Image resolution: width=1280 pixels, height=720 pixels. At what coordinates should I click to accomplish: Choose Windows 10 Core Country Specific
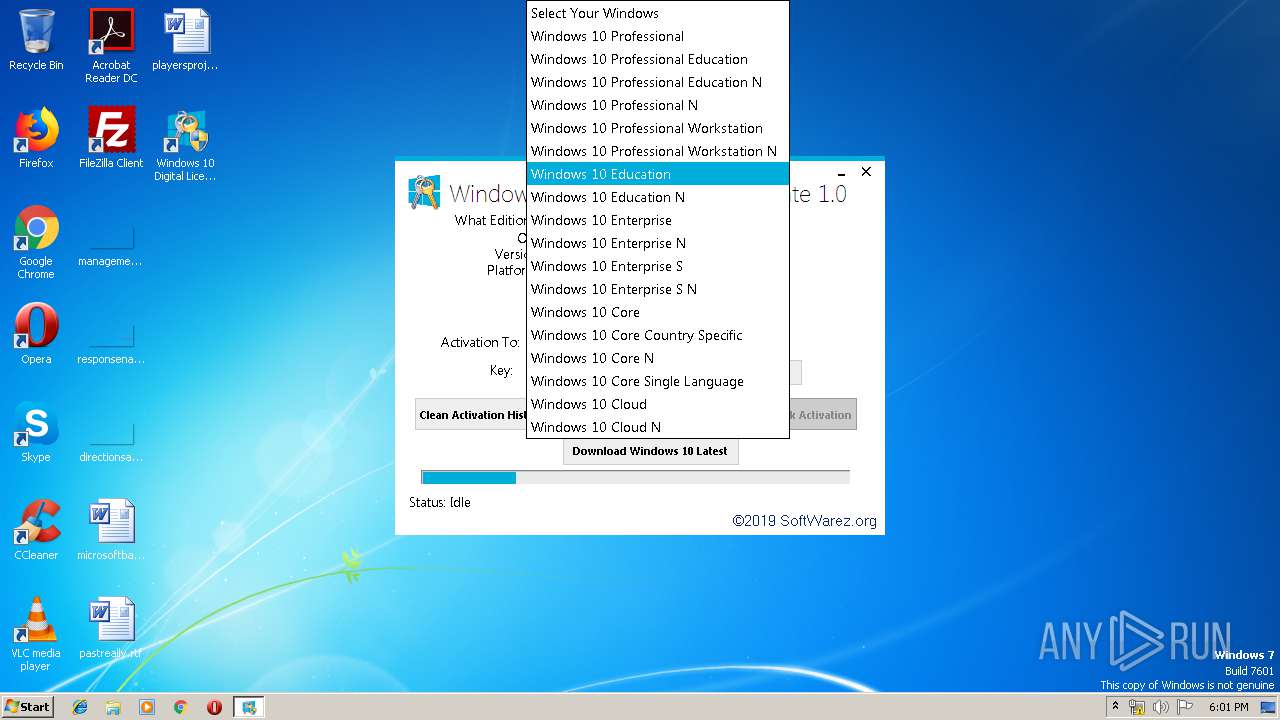pyautogui.click(x=658, y=335)
